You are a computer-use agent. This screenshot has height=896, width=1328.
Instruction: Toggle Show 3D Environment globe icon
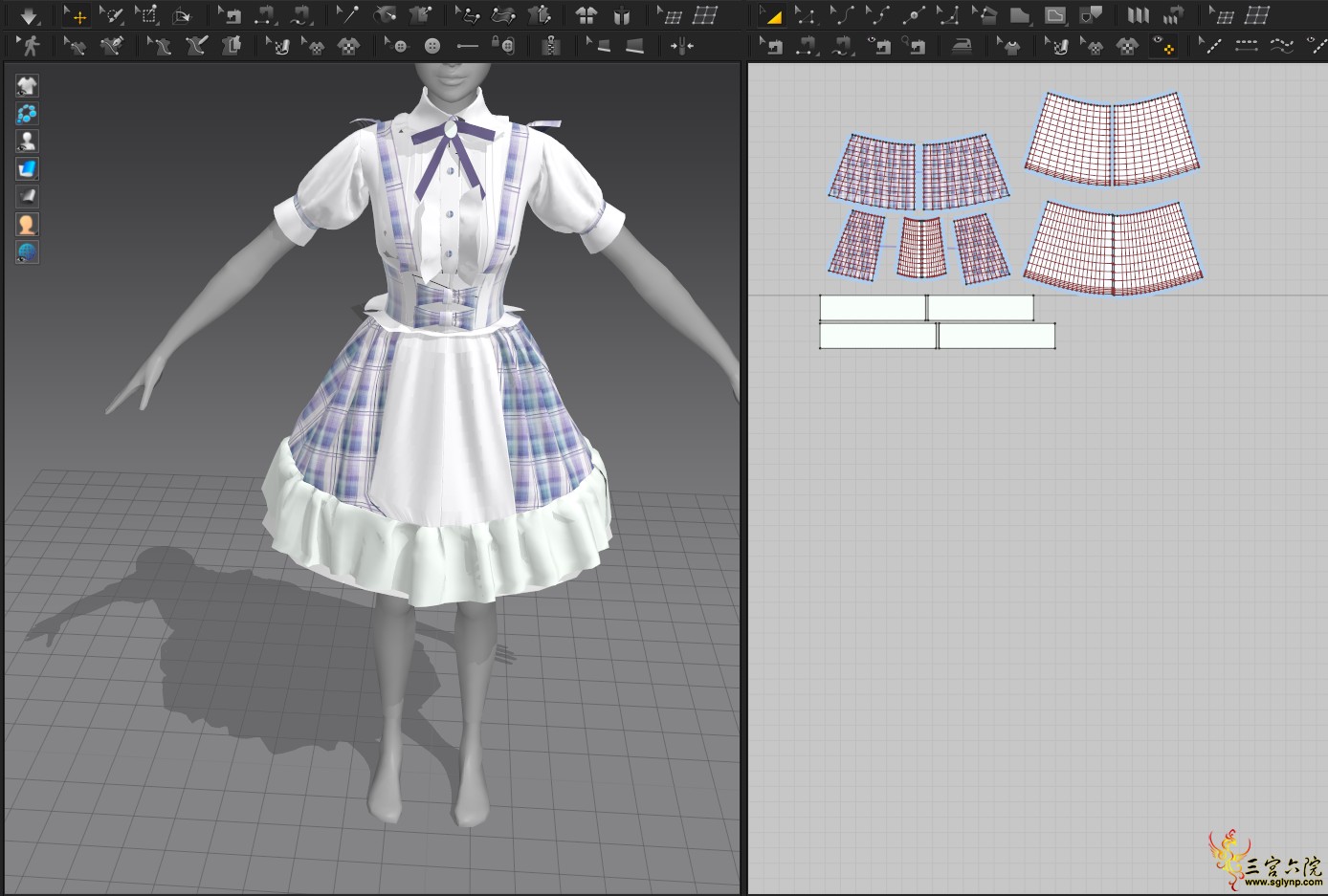(27, 252)
